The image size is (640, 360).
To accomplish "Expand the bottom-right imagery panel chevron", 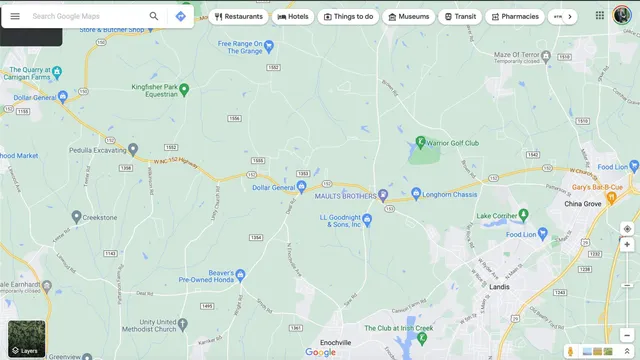I will point(627,351).
